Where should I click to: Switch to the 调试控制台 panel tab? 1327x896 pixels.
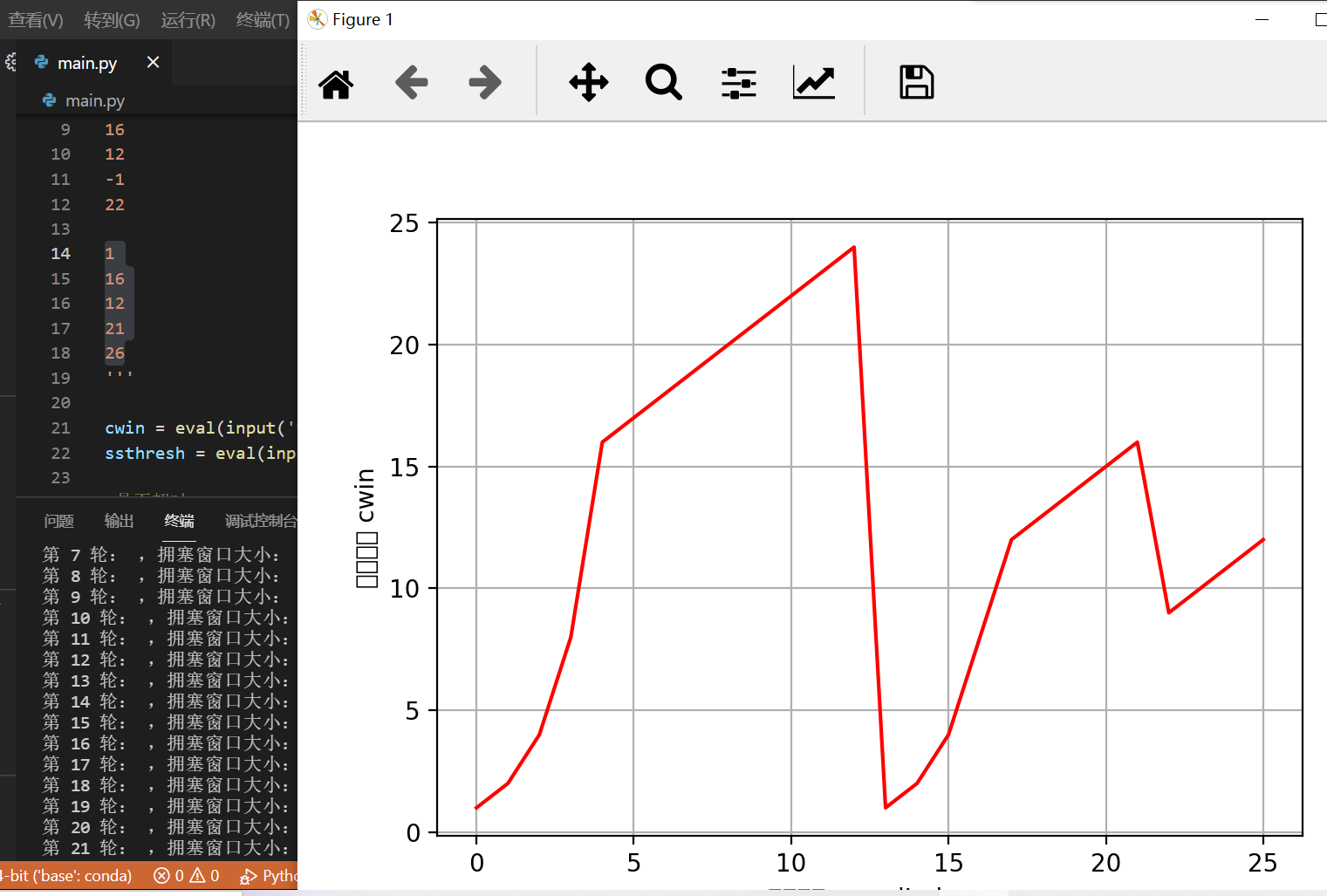click(261, 521)
